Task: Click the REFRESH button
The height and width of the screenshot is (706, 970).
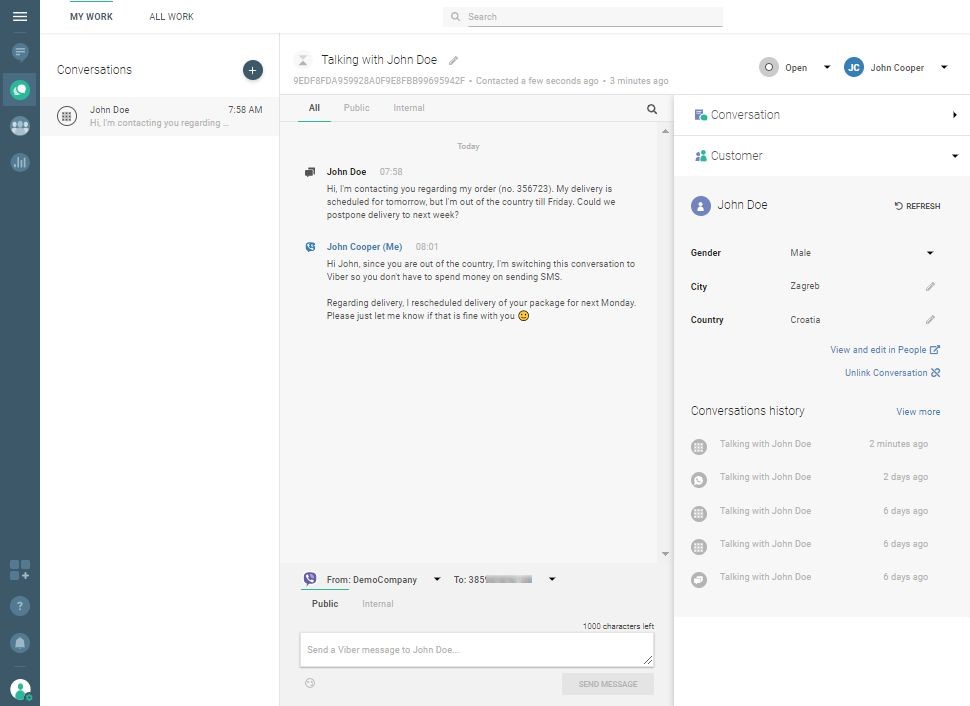Action: [917, 206]
